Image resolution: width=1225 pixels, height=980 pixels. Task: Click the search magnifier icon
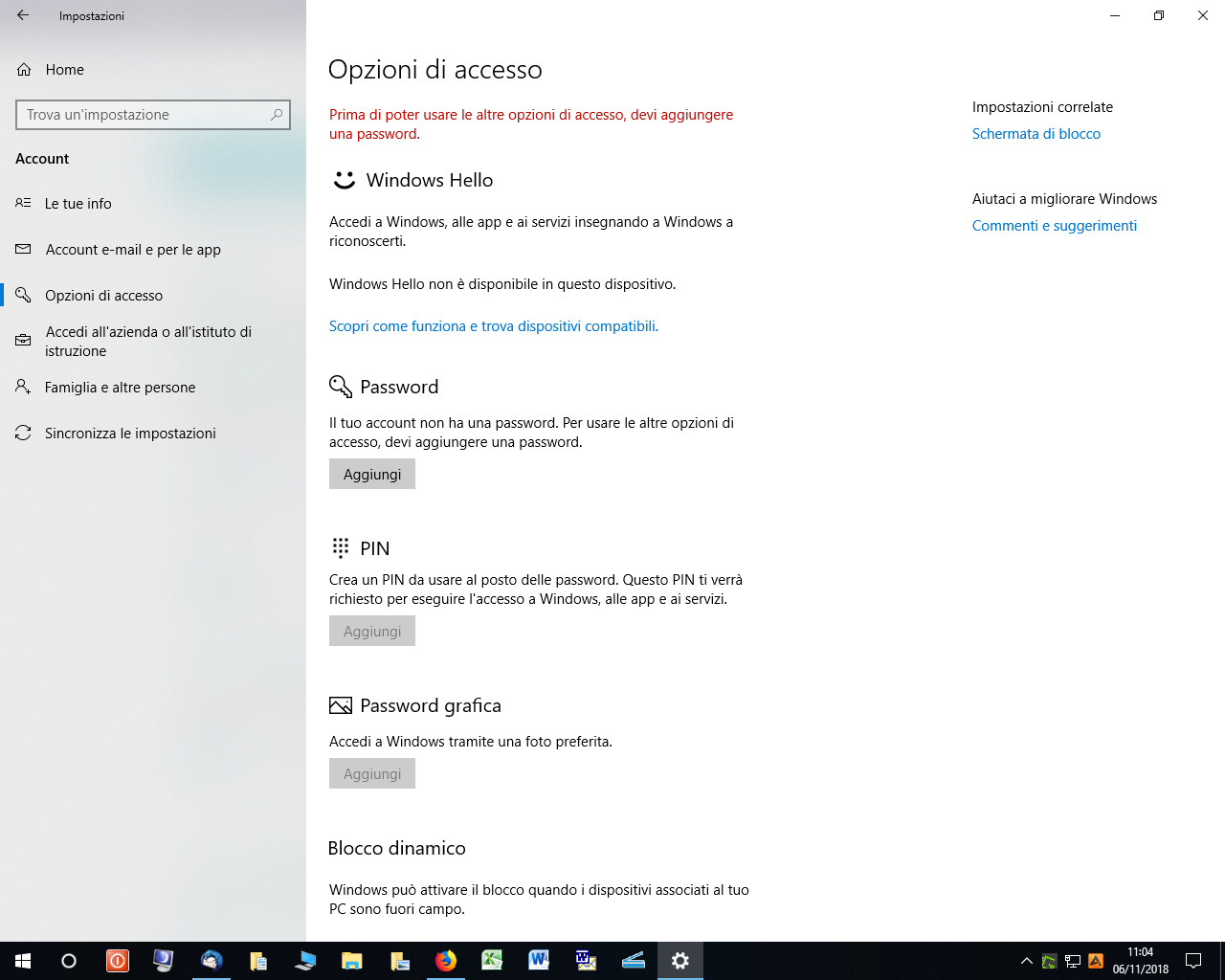click(x=277, y=115)
